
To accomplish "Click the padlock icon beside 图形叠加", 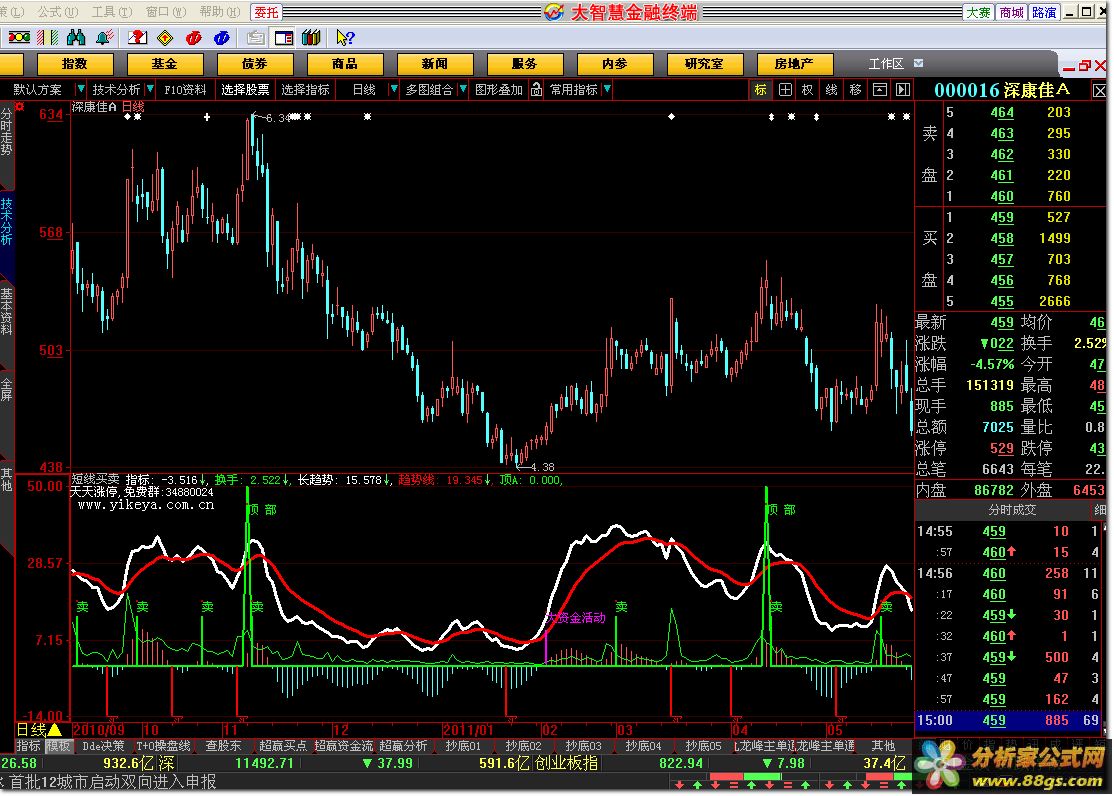I will pyautogui.click(x=536, y=90).
